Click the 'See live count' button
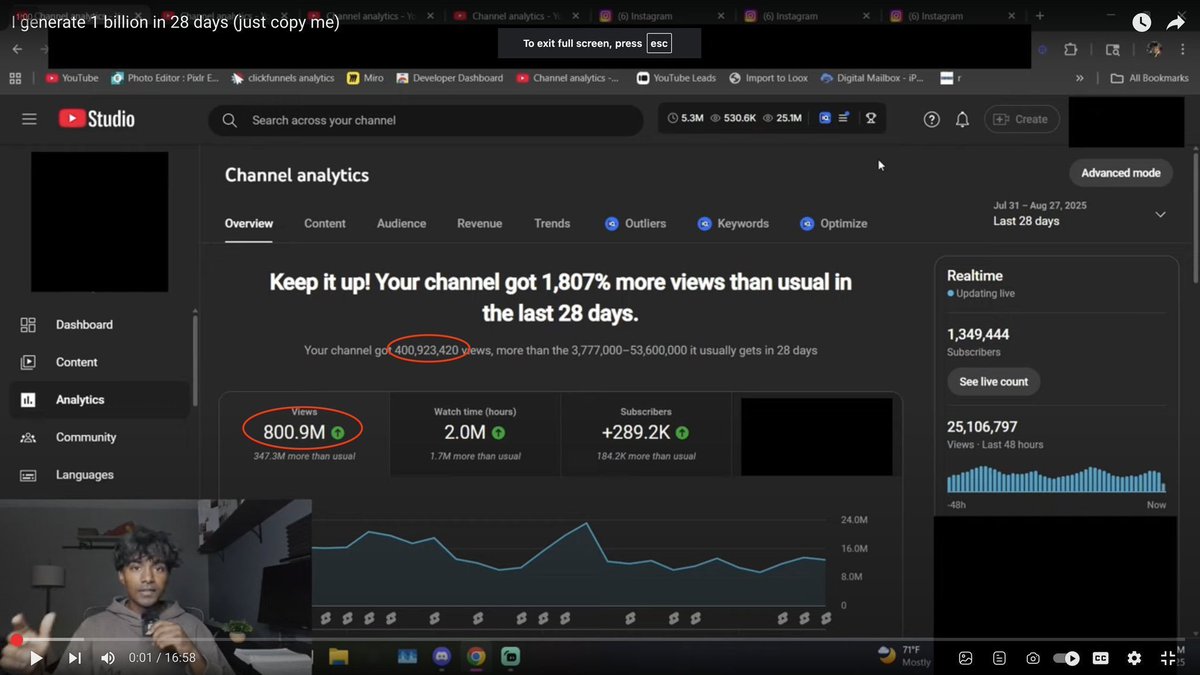This screenshot has height=675, width=1200. 994,382
